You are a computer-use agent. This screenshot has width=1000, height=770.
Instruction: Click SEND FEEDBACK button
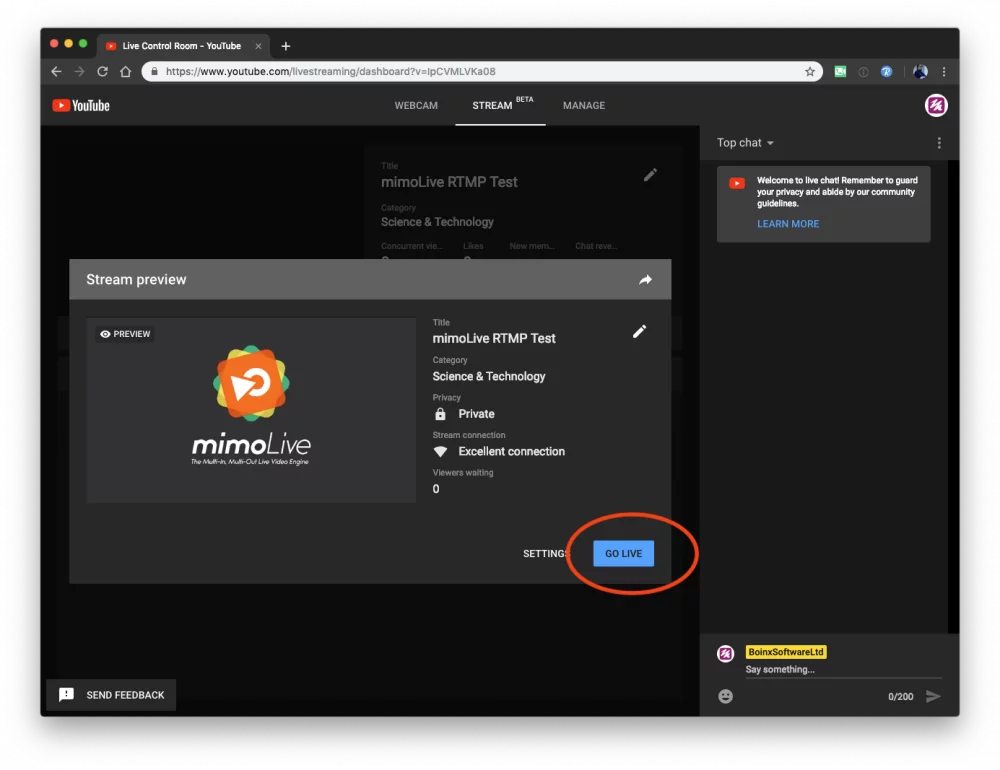click(111, 695)
